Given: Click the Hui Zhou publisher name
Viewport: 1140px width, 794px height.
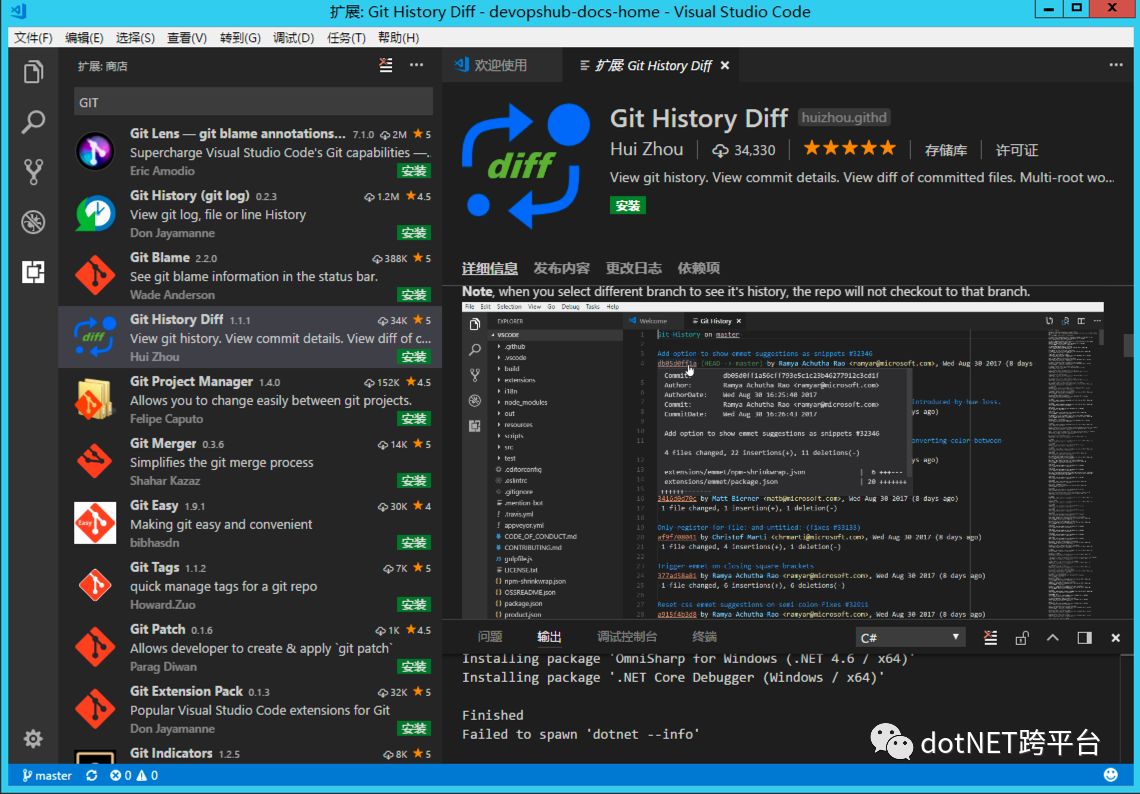Looking at the screenshot, I should [x=646, y=149].
